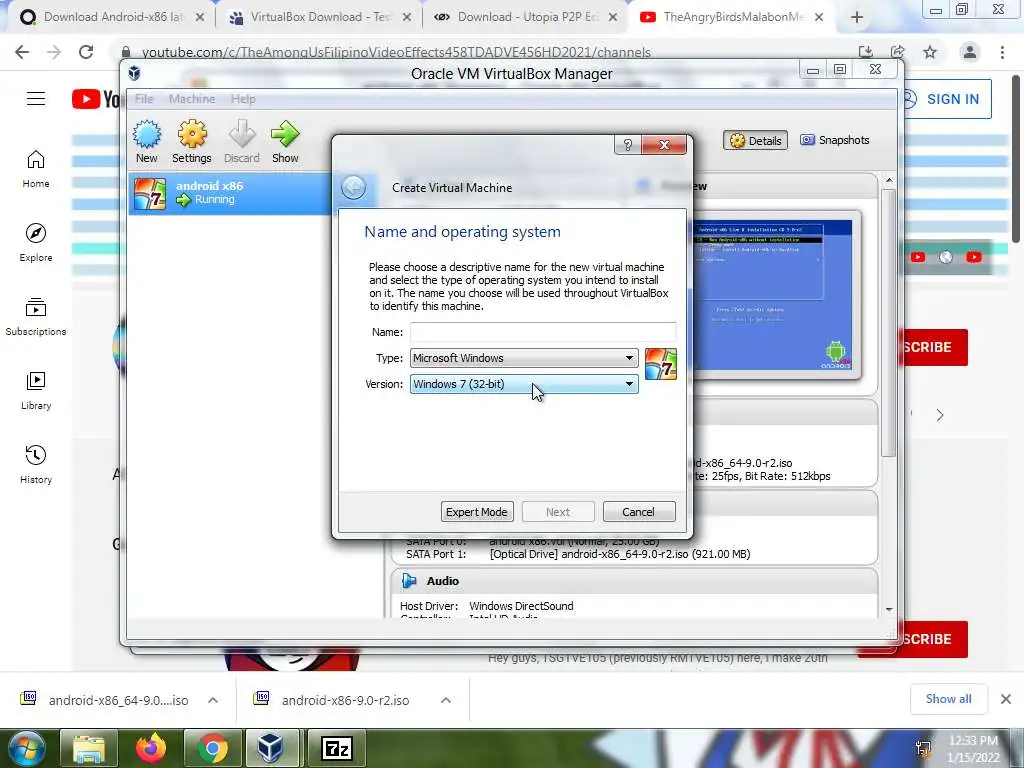Select the android x86 running machine
The image size is (1024, 768).
[x=230, y=193]
